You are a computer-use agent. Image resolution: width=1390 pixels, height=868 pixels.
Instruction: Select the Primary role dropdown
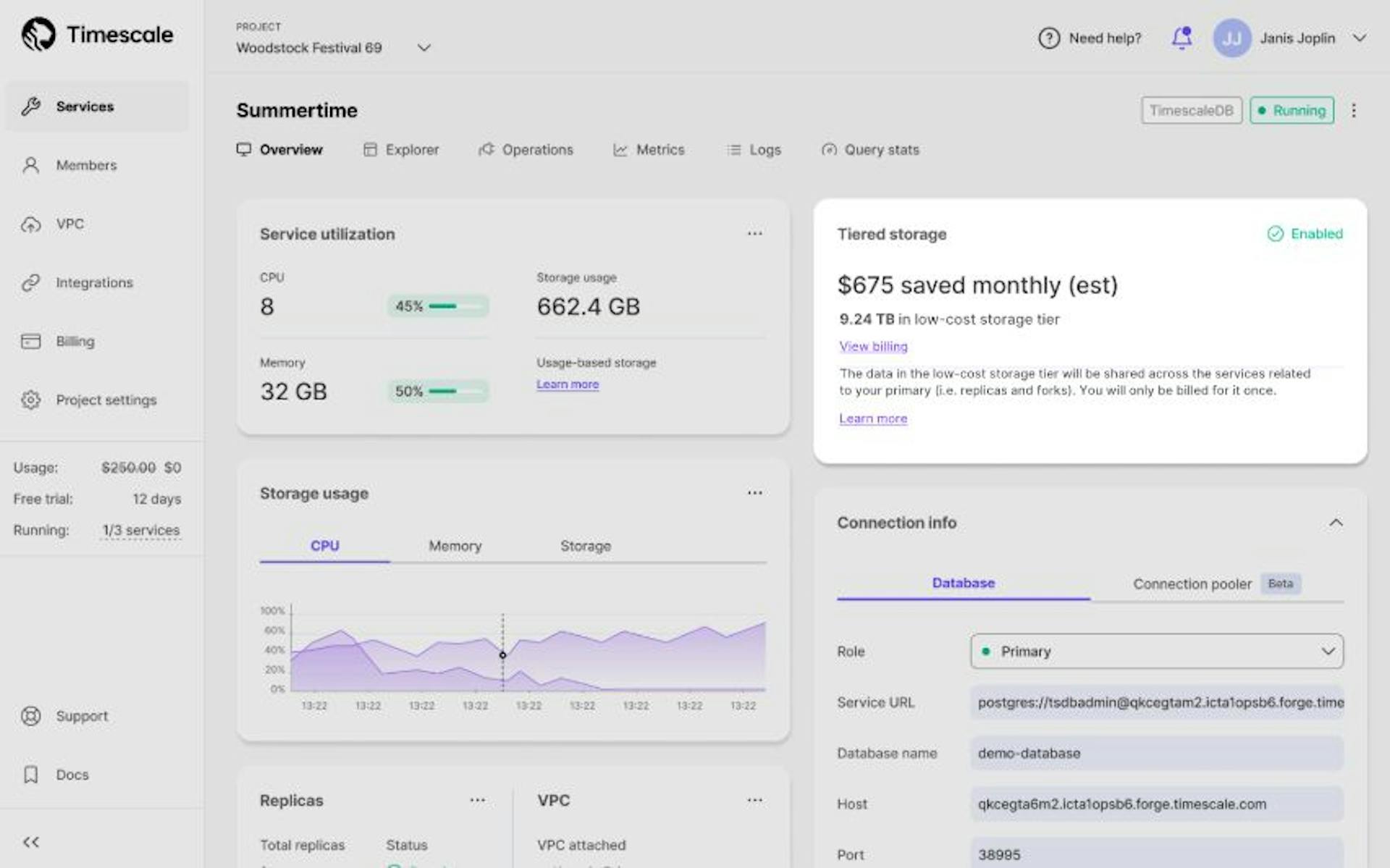[1155, 651]
